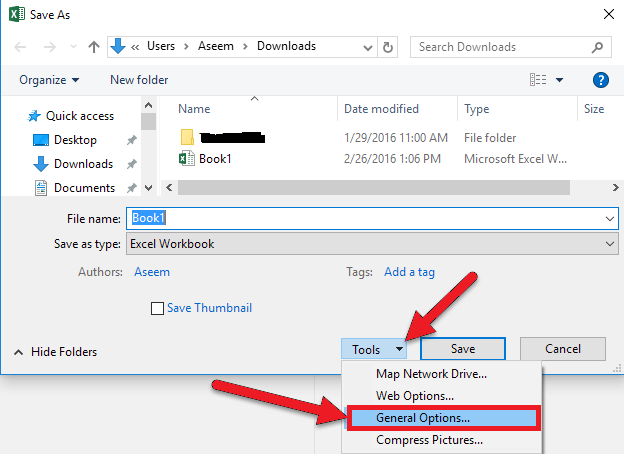Expand the Save as type dropdown
Image resolution: width=624 pixels, height=454 pixels.
point(610,244)
